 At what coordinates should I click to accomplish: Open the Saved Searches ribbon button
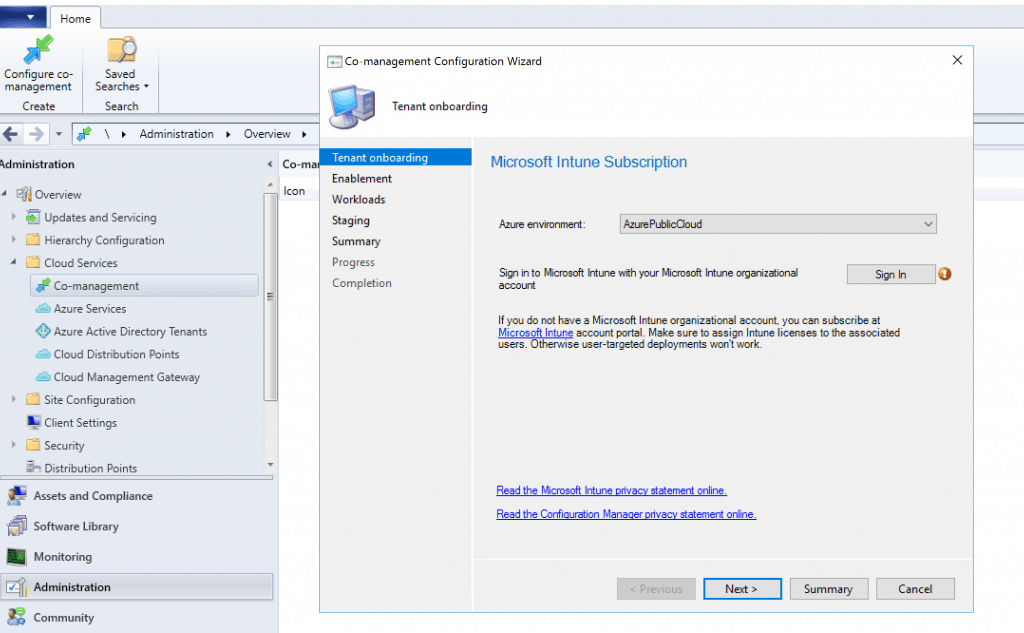121,64
